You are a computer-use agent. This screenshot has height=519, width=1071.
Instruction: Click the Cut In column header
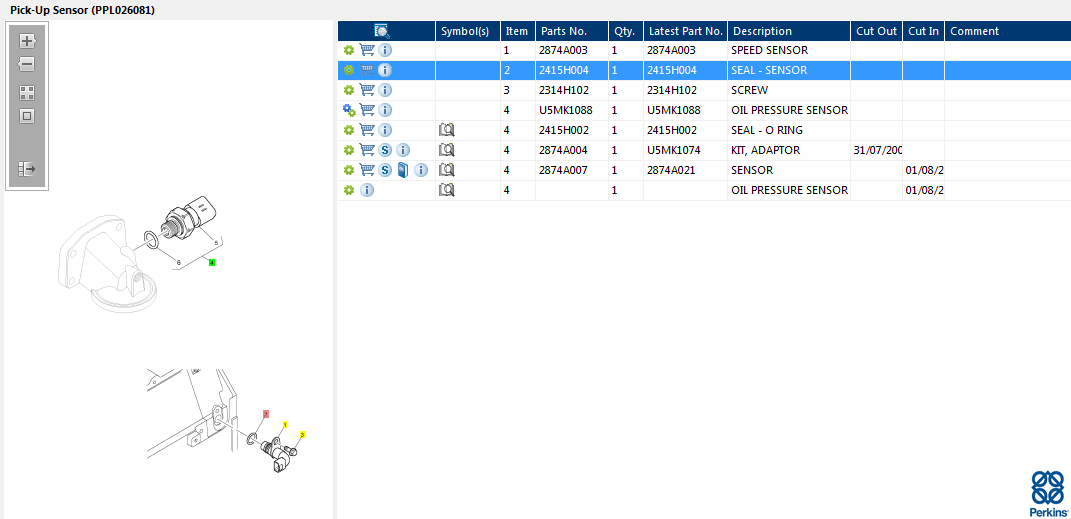(x=923, y=31)
